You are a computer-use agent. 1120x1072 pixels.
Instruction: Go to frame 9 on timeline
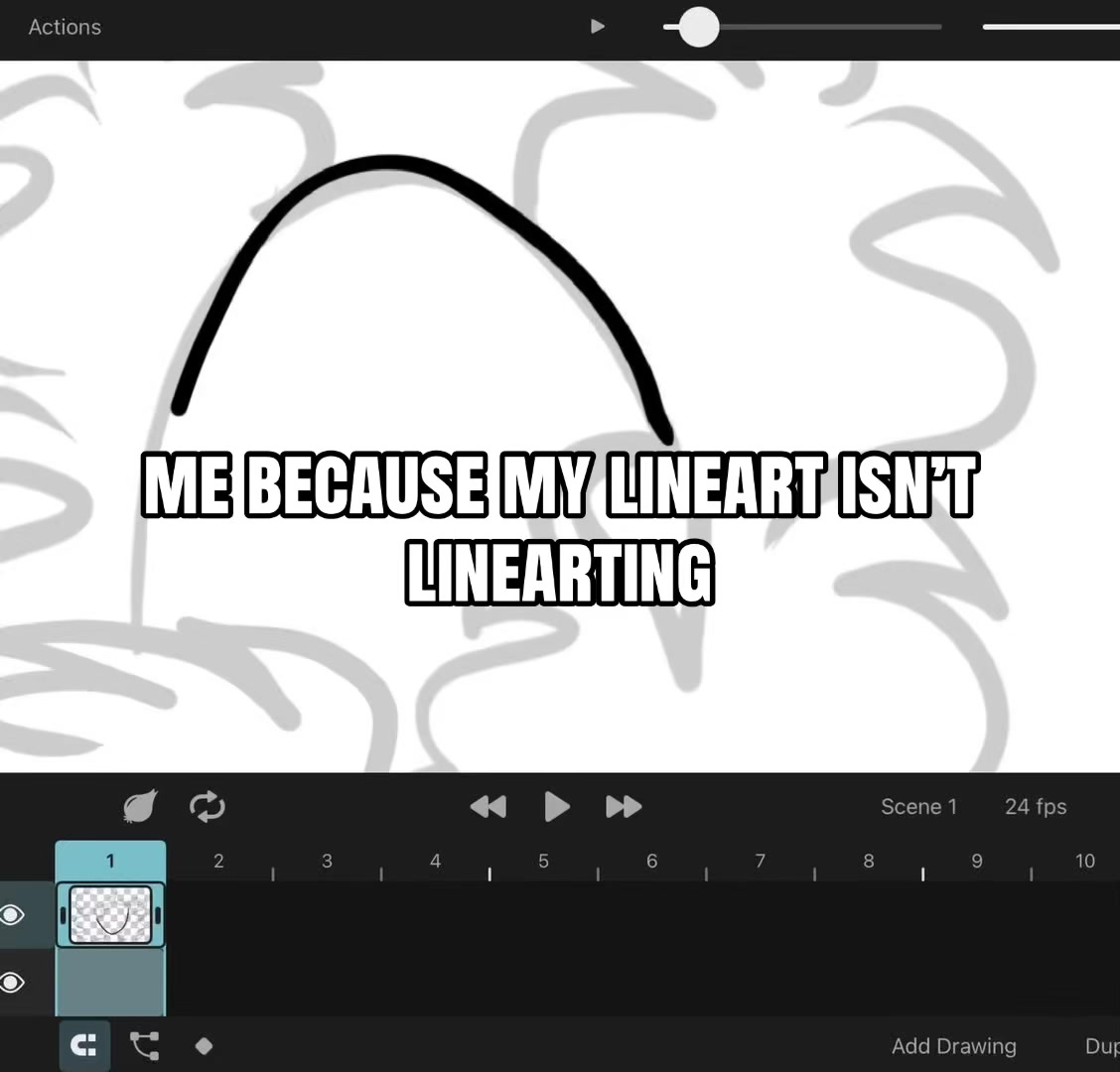click(976, 862)
